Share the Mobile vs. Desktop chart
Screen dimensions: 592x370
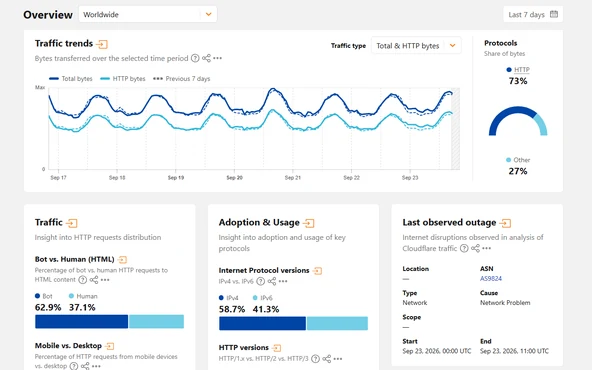coord(85,366)
